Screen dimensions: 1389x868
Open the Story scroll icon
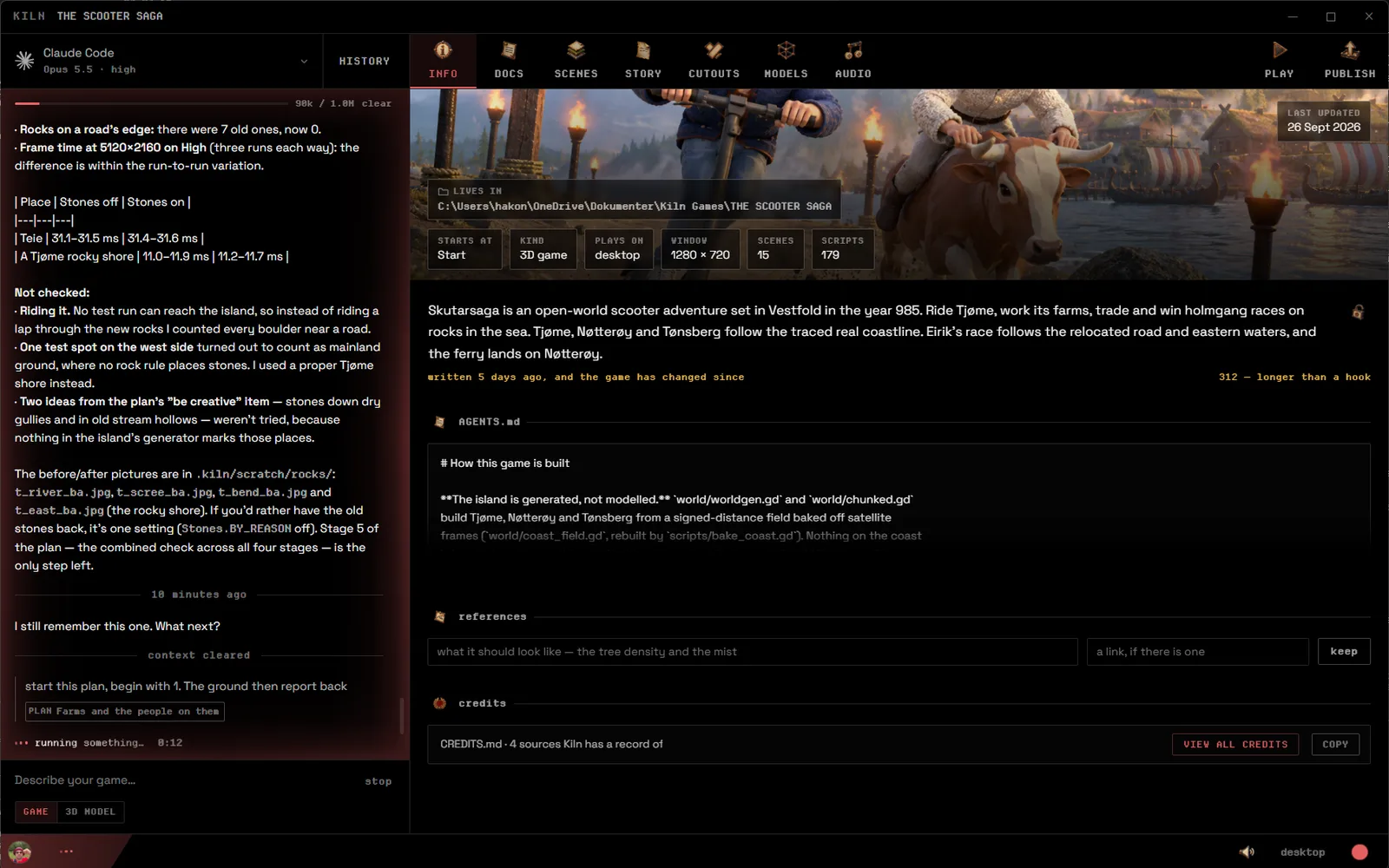click(642, 50)
